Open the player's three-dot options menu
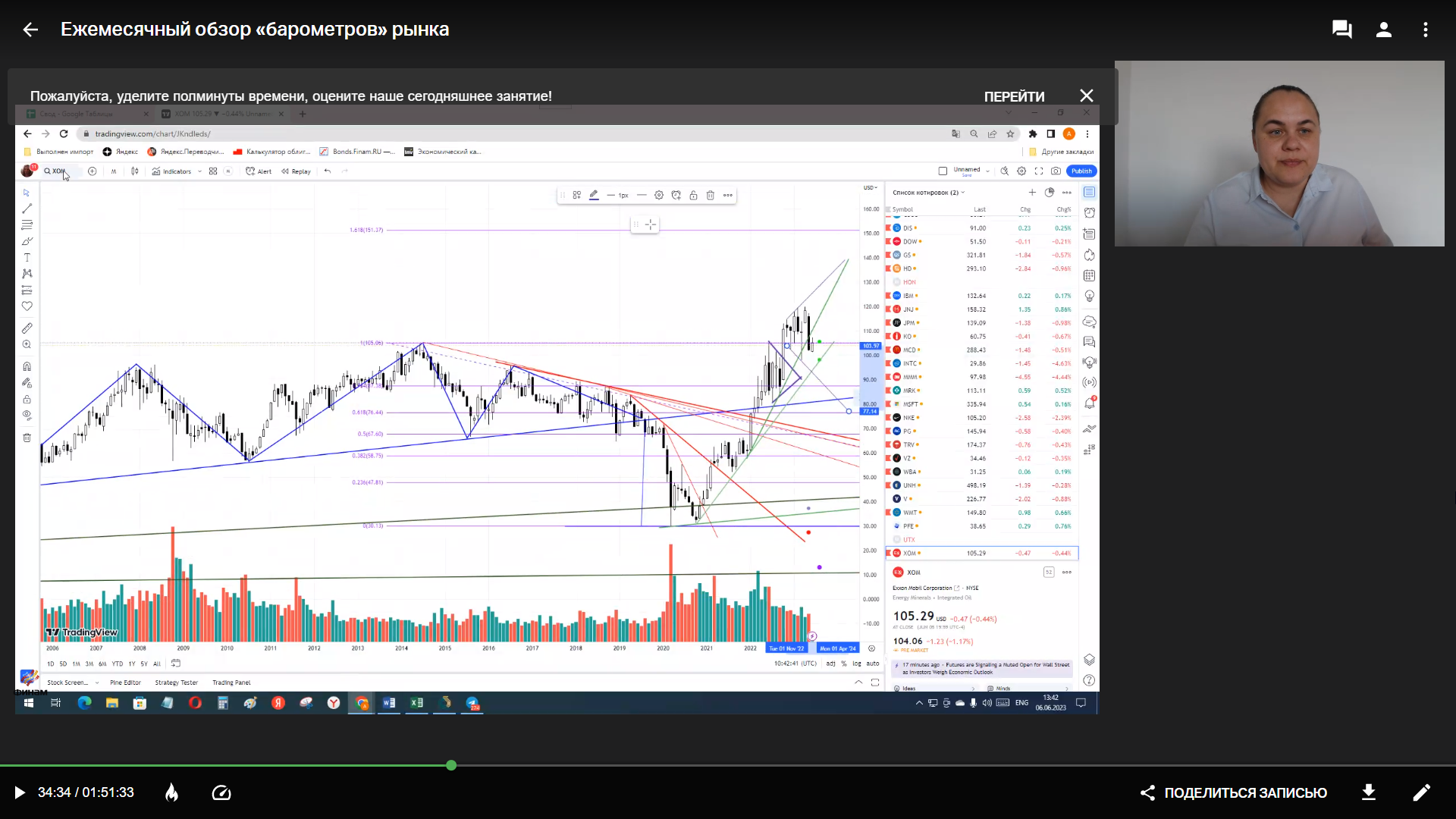The width and height of the screenshot is (1456, 819). click(1426, 30)
